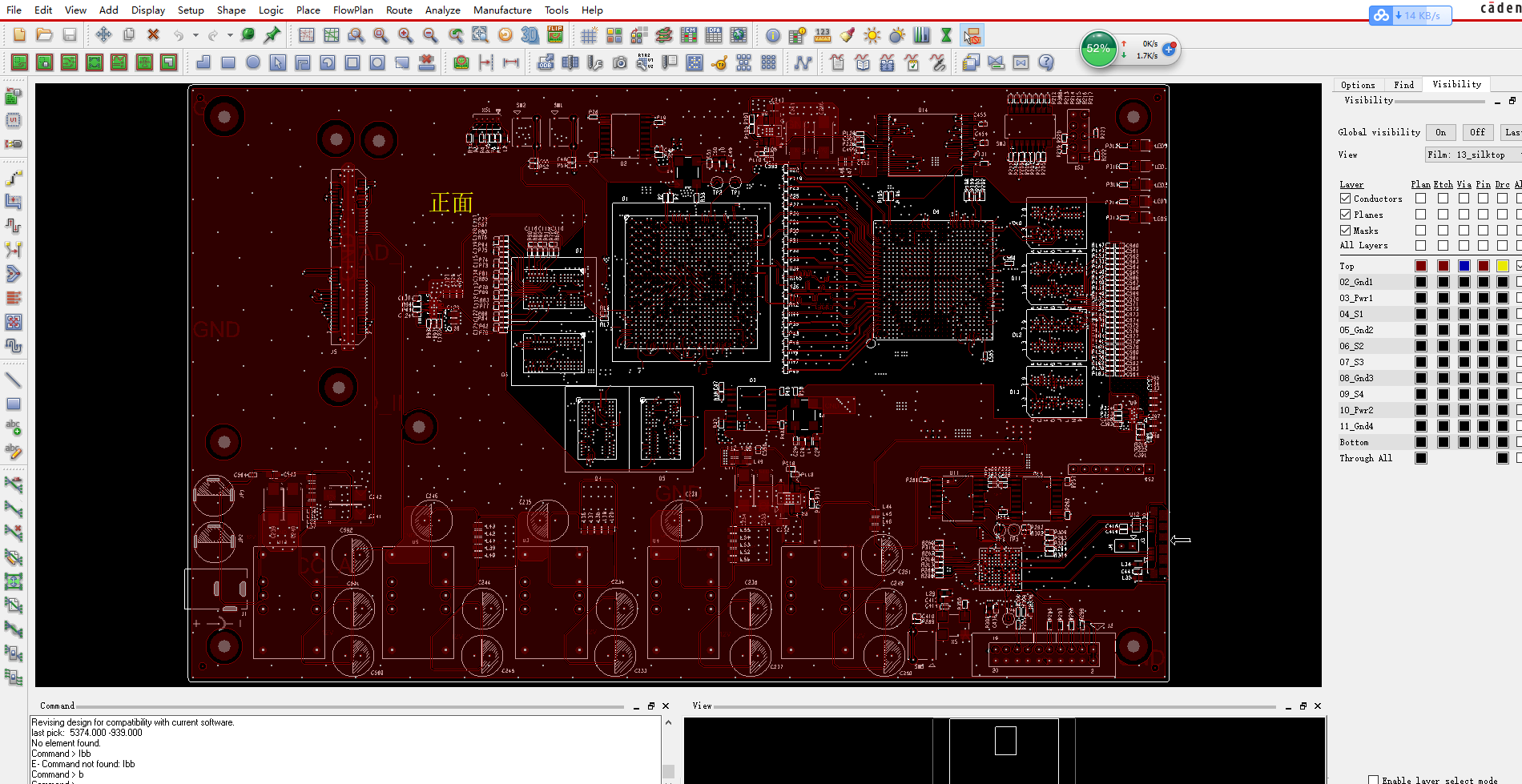The height and width of the screenshot is (784, 1522).
Task: Open the 3D viewer icon
Action: 529,35
